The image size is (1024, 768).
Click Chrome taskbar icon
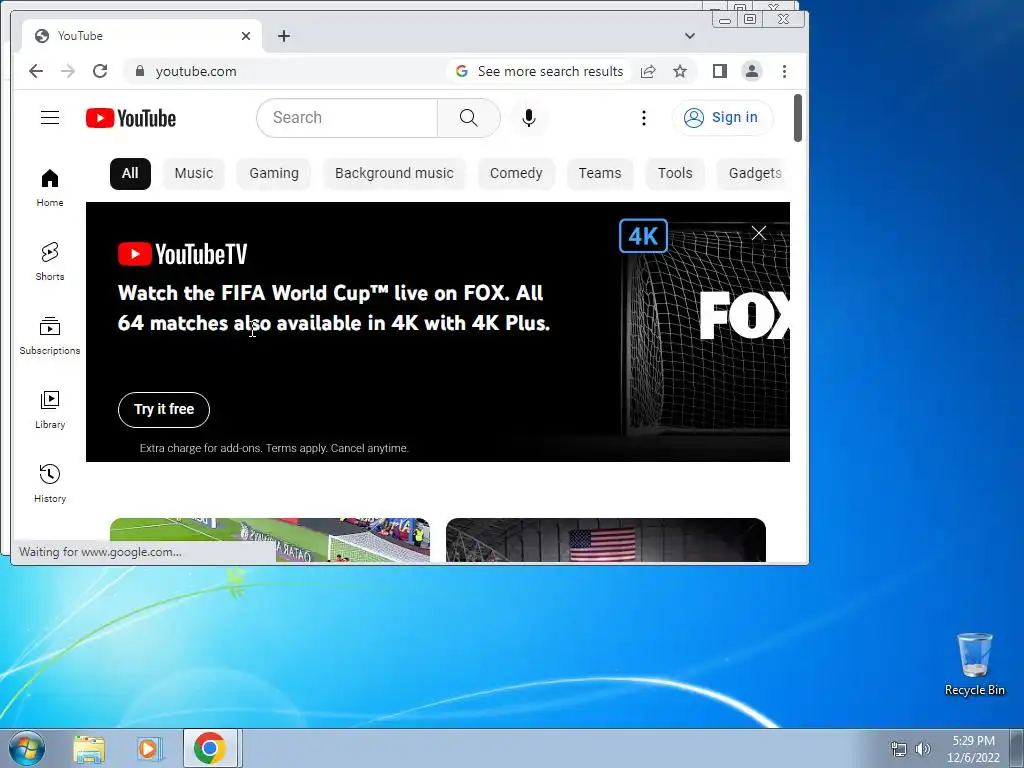tap(210, 748)
